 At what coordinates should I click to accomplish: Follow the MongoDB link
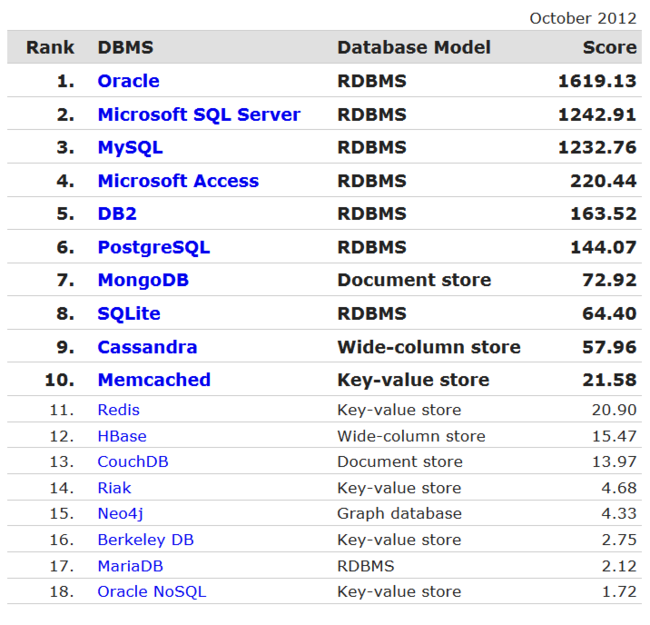pyautogui.click(x=143, y=280)
